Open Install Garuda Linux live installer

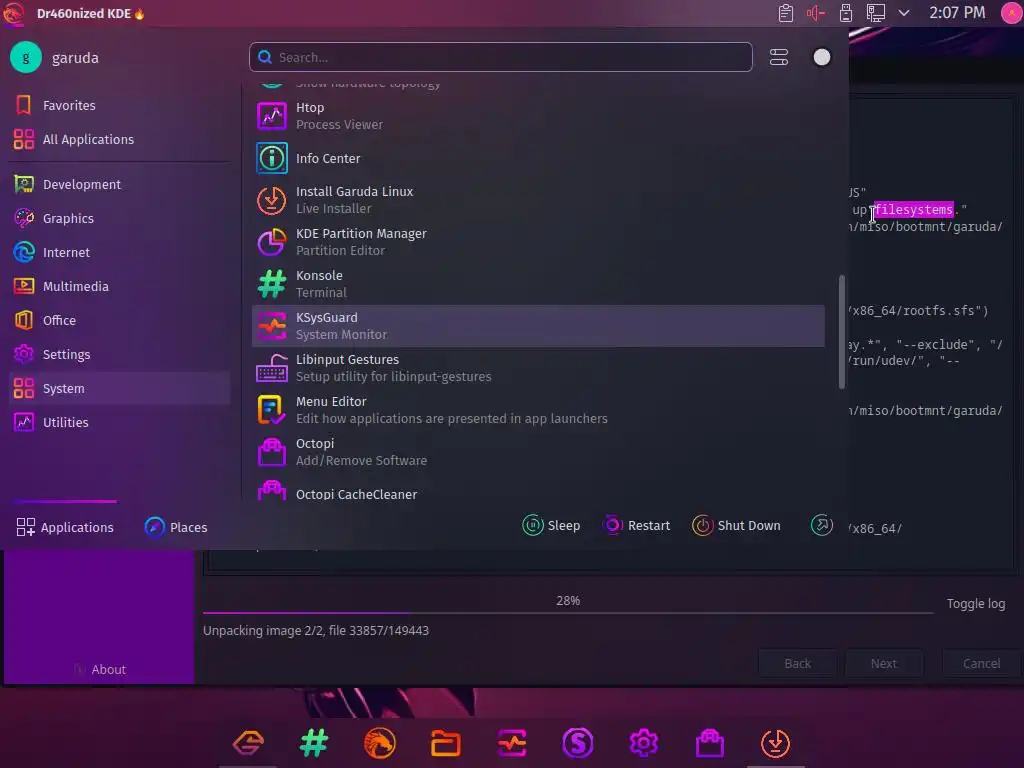(538, 200)
